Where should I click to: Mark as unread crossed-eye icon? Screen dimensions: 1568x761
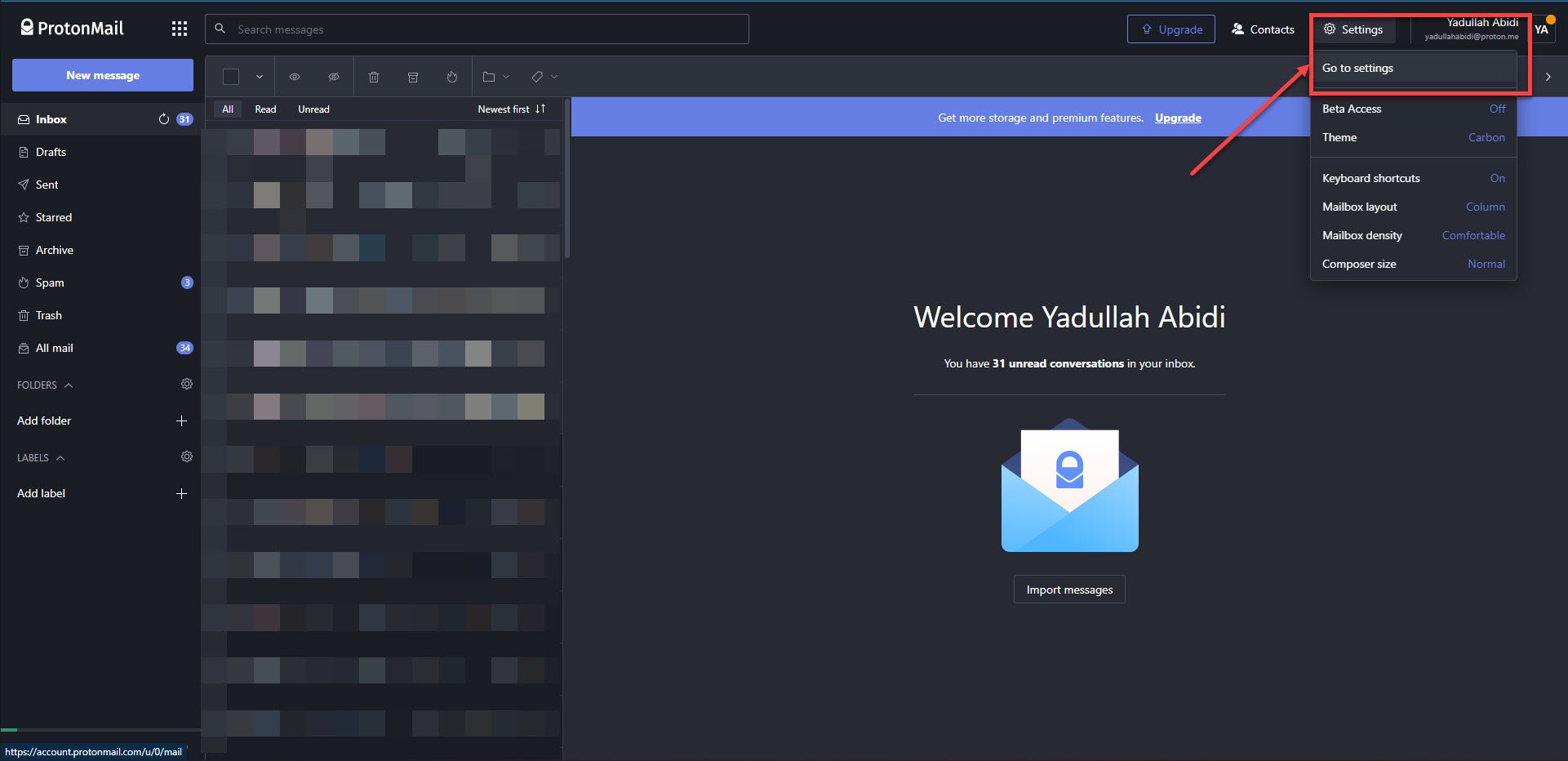[x=334, y=77]
